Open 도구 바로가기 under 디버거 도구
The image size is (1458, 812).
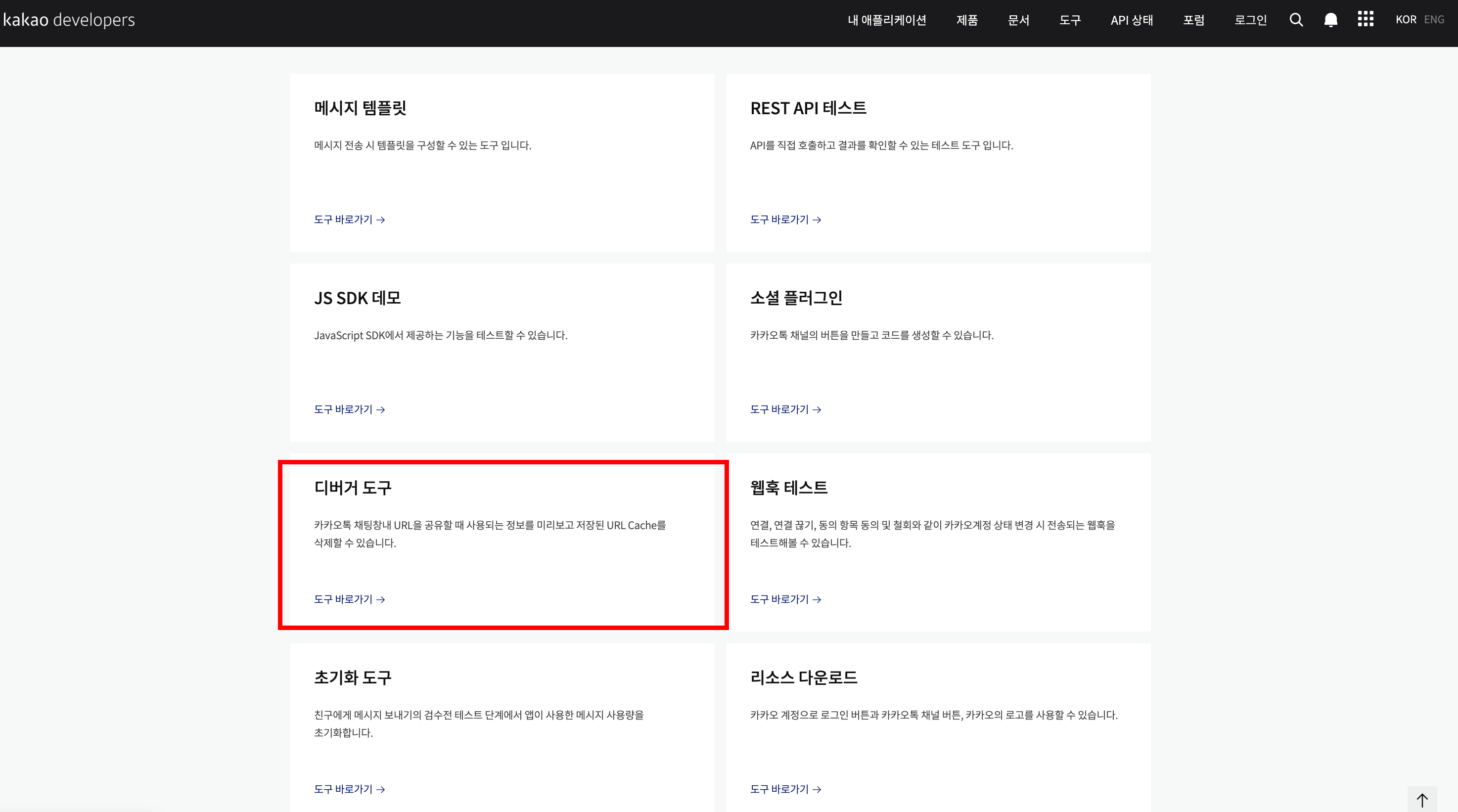(349, 599)
